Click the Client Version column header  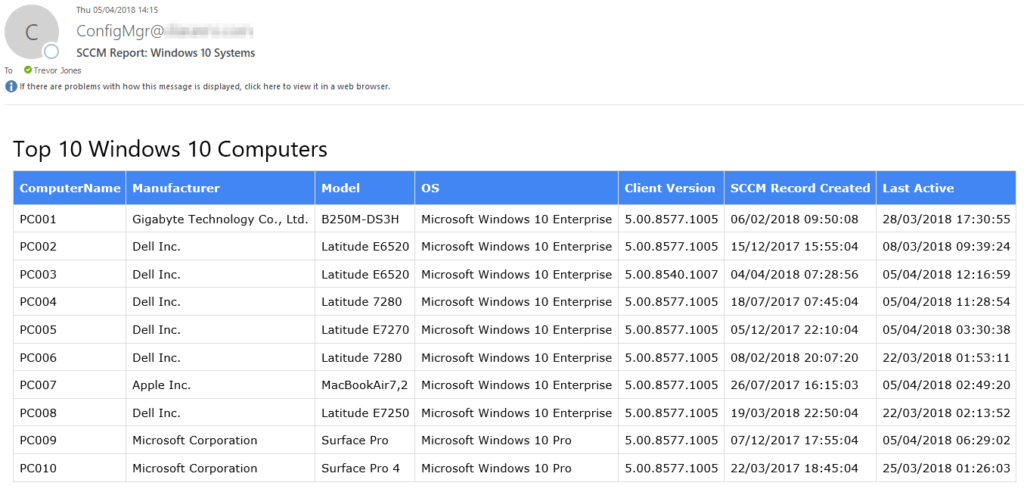pos(671,188)
